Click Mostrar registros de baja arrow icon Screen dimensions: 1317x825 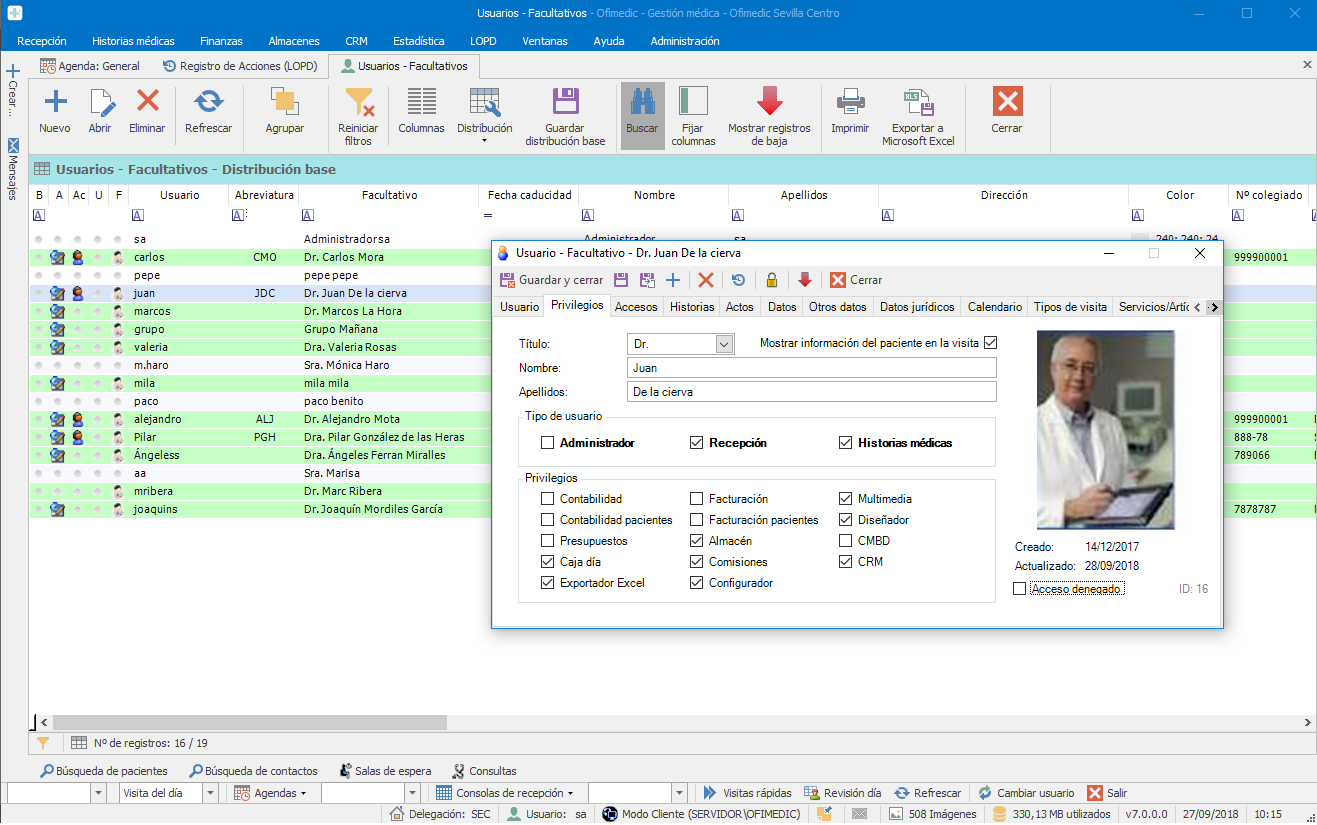coord(768,102)
